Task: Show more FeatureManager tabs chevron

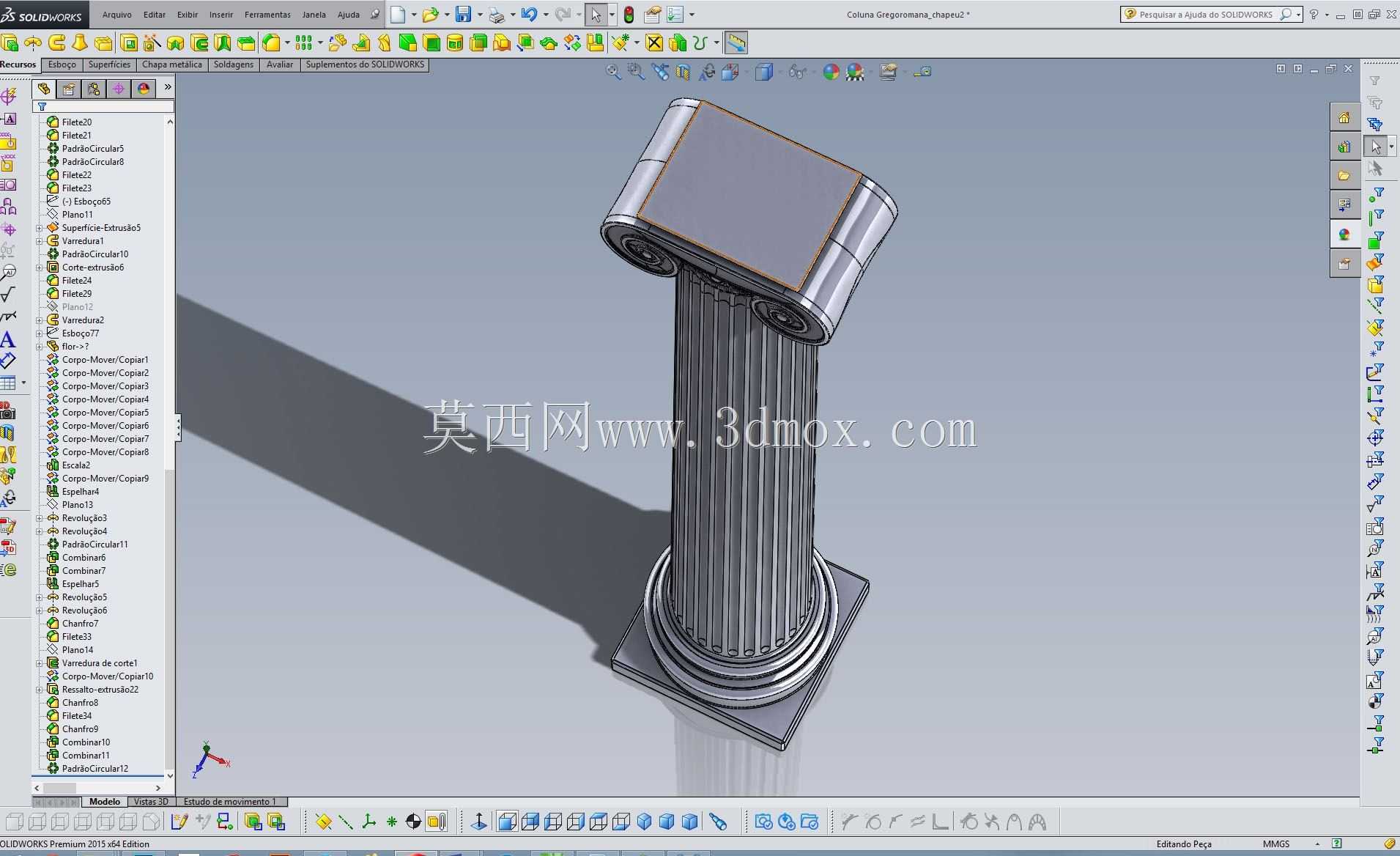Action: click(x=167, y=87)
